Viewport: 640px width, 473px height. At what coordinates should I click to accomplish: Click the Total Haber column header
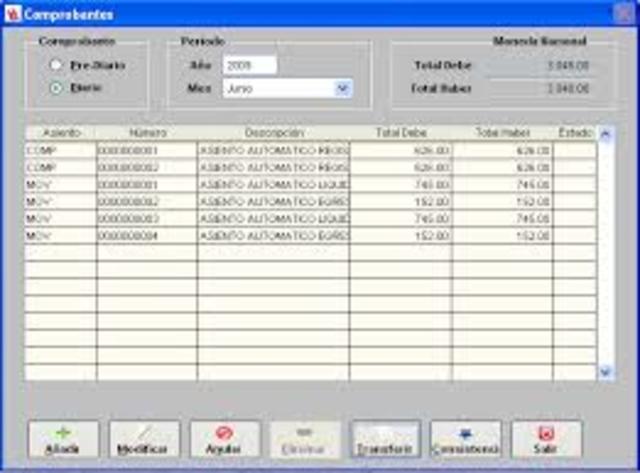point(503,133)
